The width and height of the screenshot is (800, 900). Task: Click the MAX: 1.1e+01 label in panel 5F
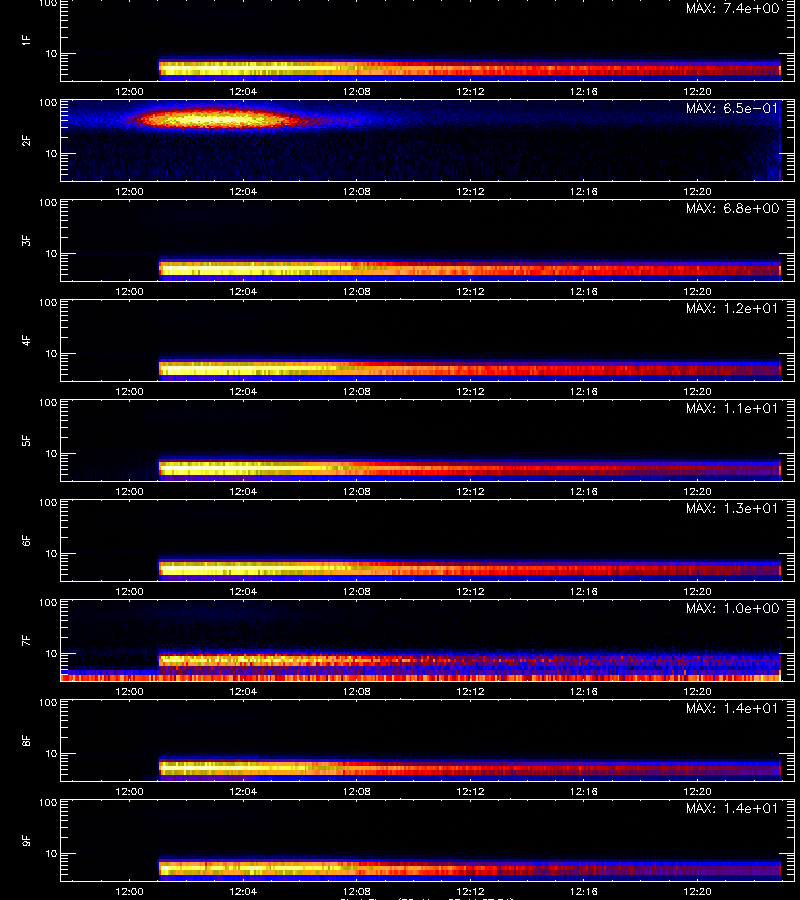tap(732, 409)
